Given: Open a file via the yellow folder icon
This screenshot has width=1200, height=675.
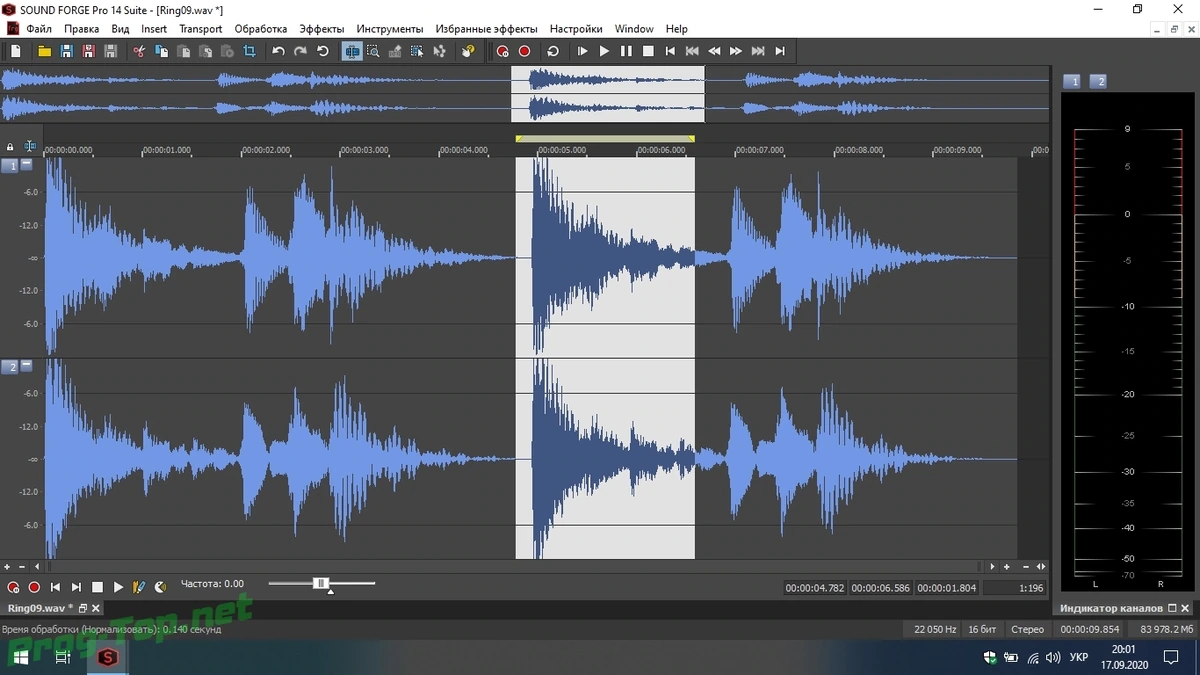Looking at the screenshot, I should tap(44, 51).
